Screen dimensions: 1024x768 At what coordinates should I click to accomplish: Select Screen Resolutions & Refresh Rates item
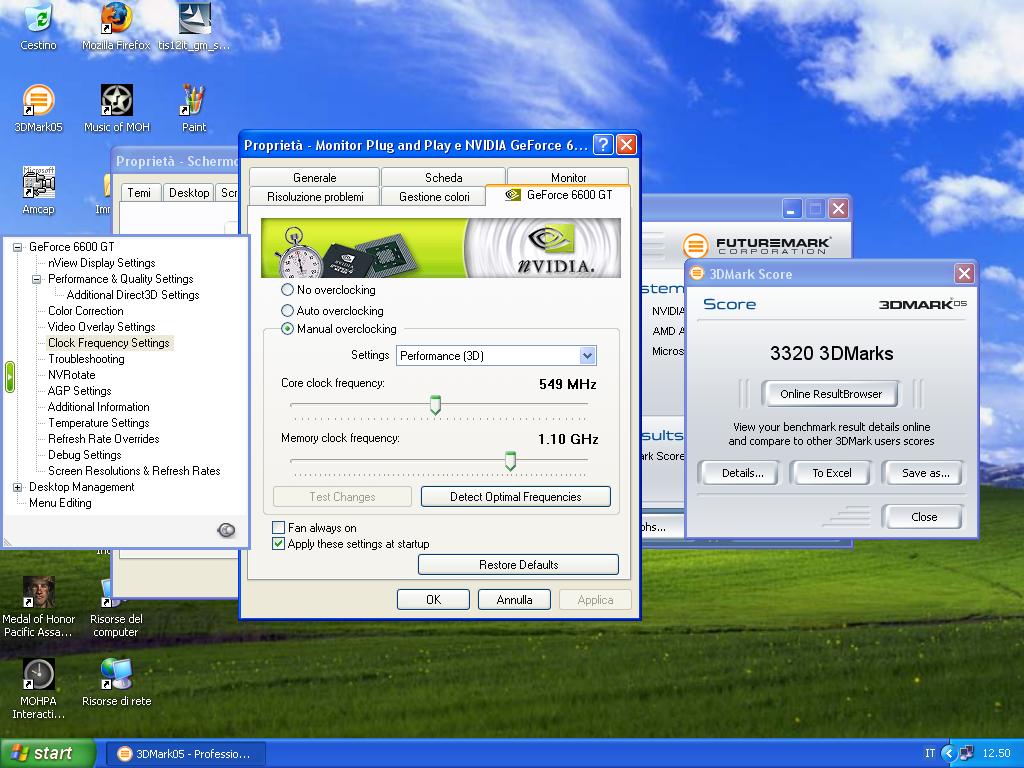coord(134,471)
